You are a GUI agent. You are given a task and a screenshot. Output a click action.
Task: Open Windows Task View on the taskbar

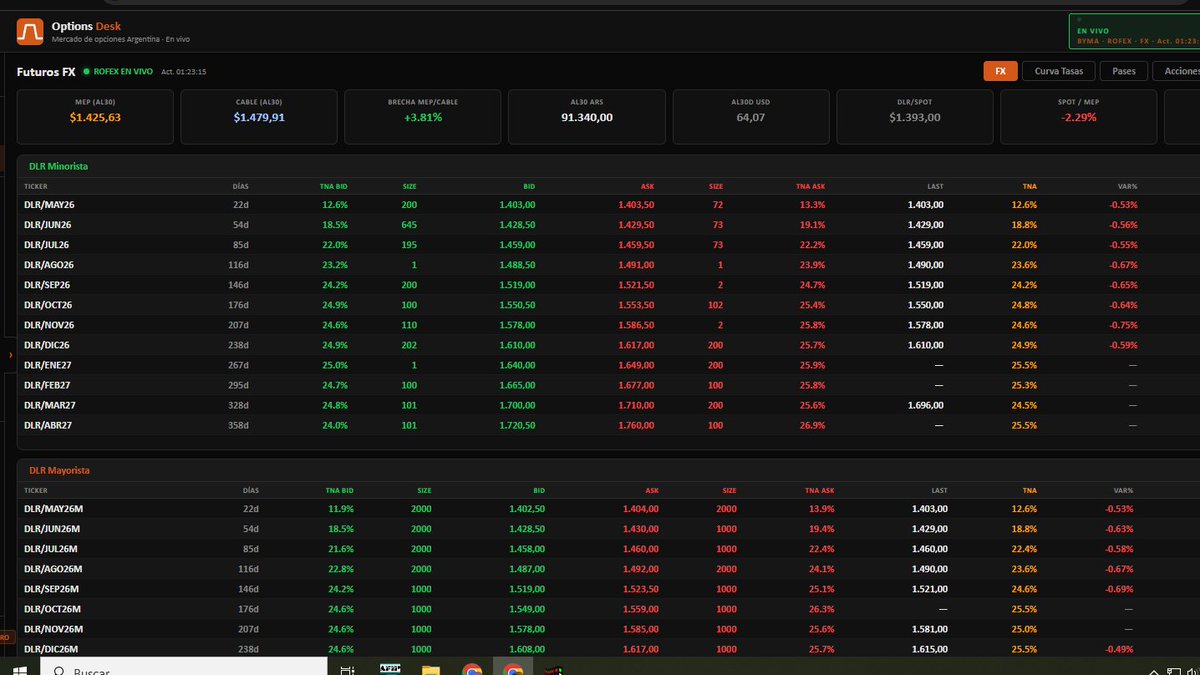click(x=347, y=669)
